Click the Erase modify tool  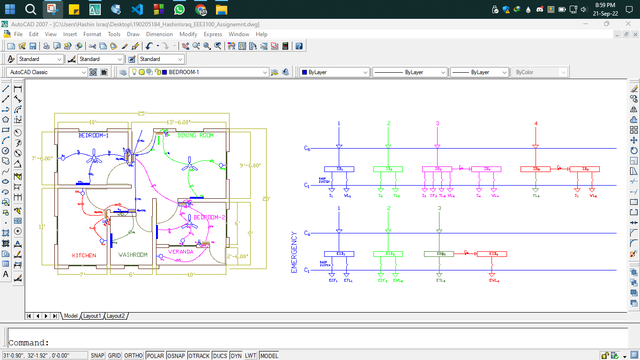(x=633, y=89)
